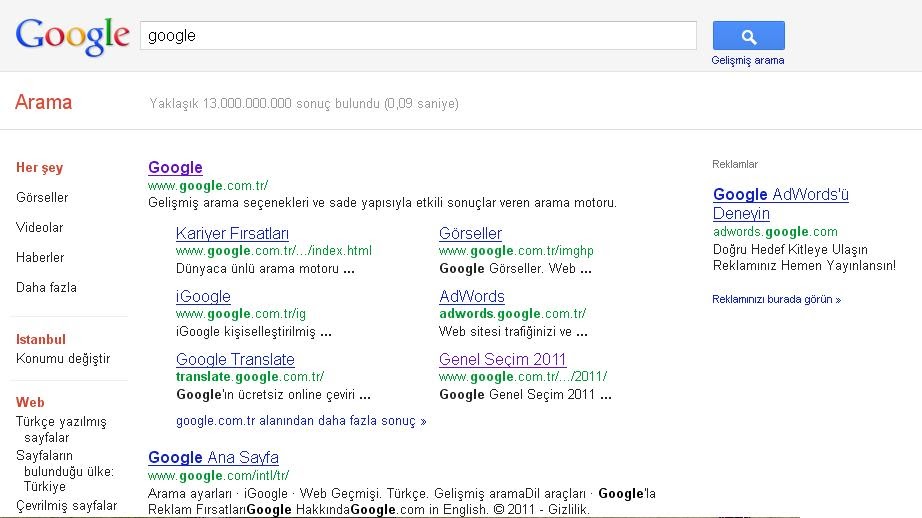The image size is (922, 518).
Task: Click Konumu değiştir link
Action: [63, 359]
